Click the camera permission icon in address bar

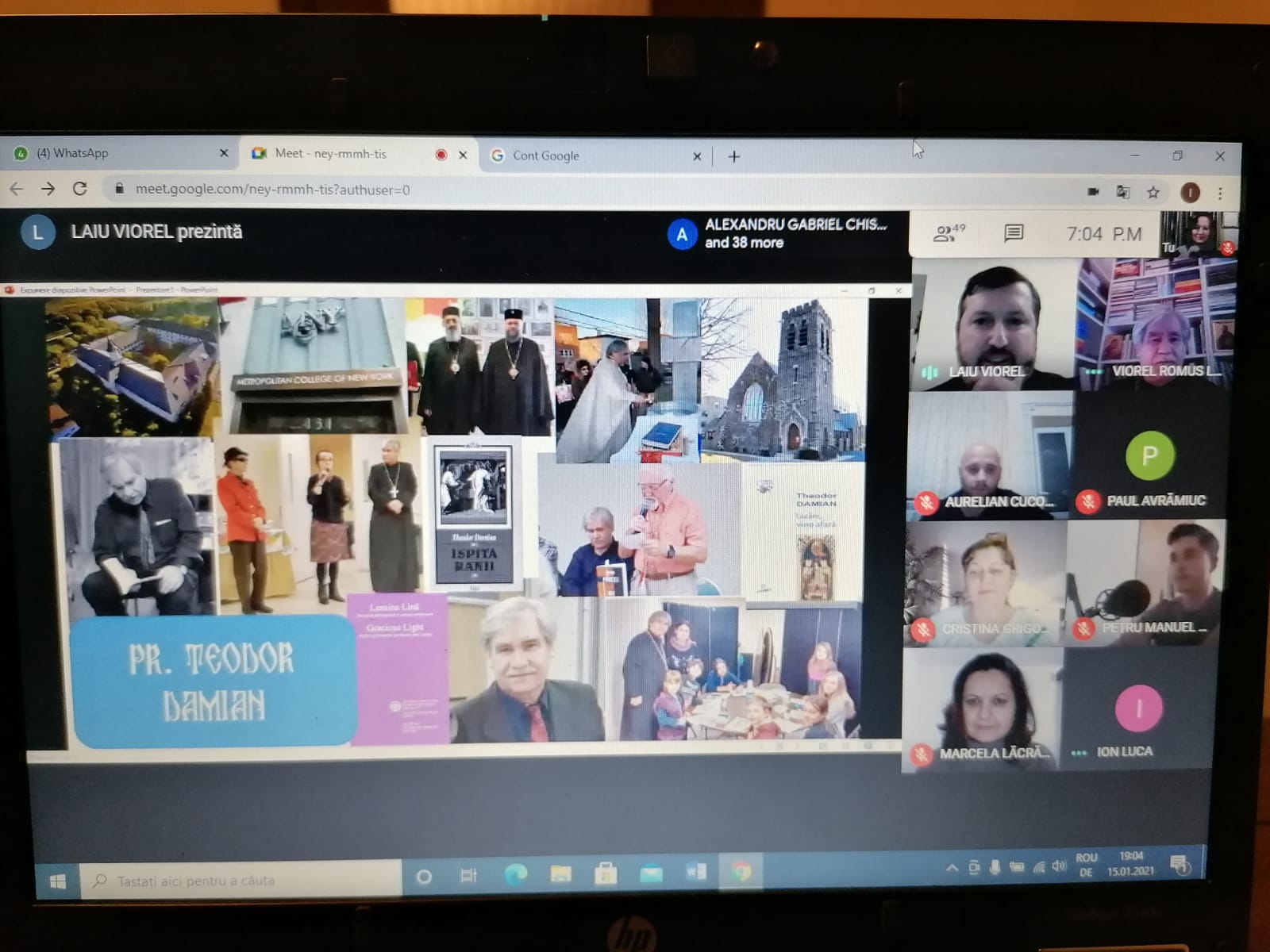pos(1093,191)
